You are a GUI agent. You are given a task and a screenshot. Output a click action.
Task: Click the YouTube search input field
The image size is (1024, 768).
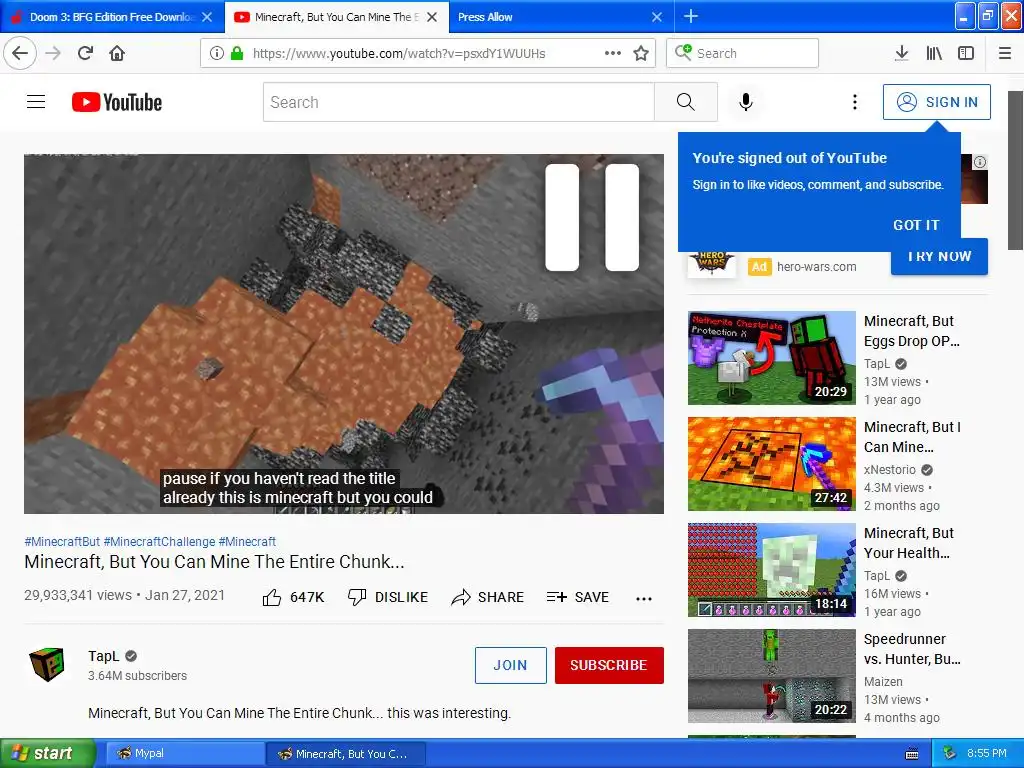tap(458, 102)
